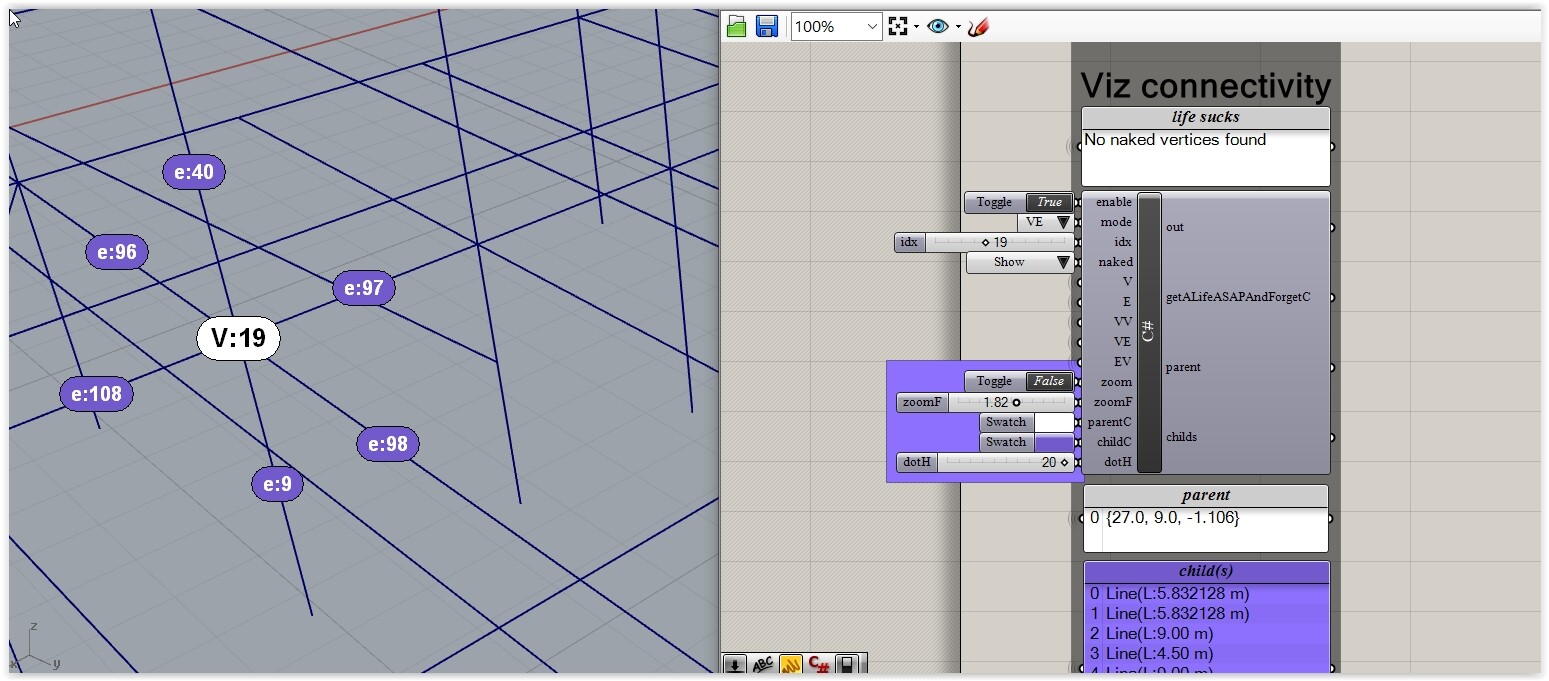Click the 'getALifeASAPAndForgetC' output
The height and width of the screenshot is (681, 1549).
(1238, 297)
